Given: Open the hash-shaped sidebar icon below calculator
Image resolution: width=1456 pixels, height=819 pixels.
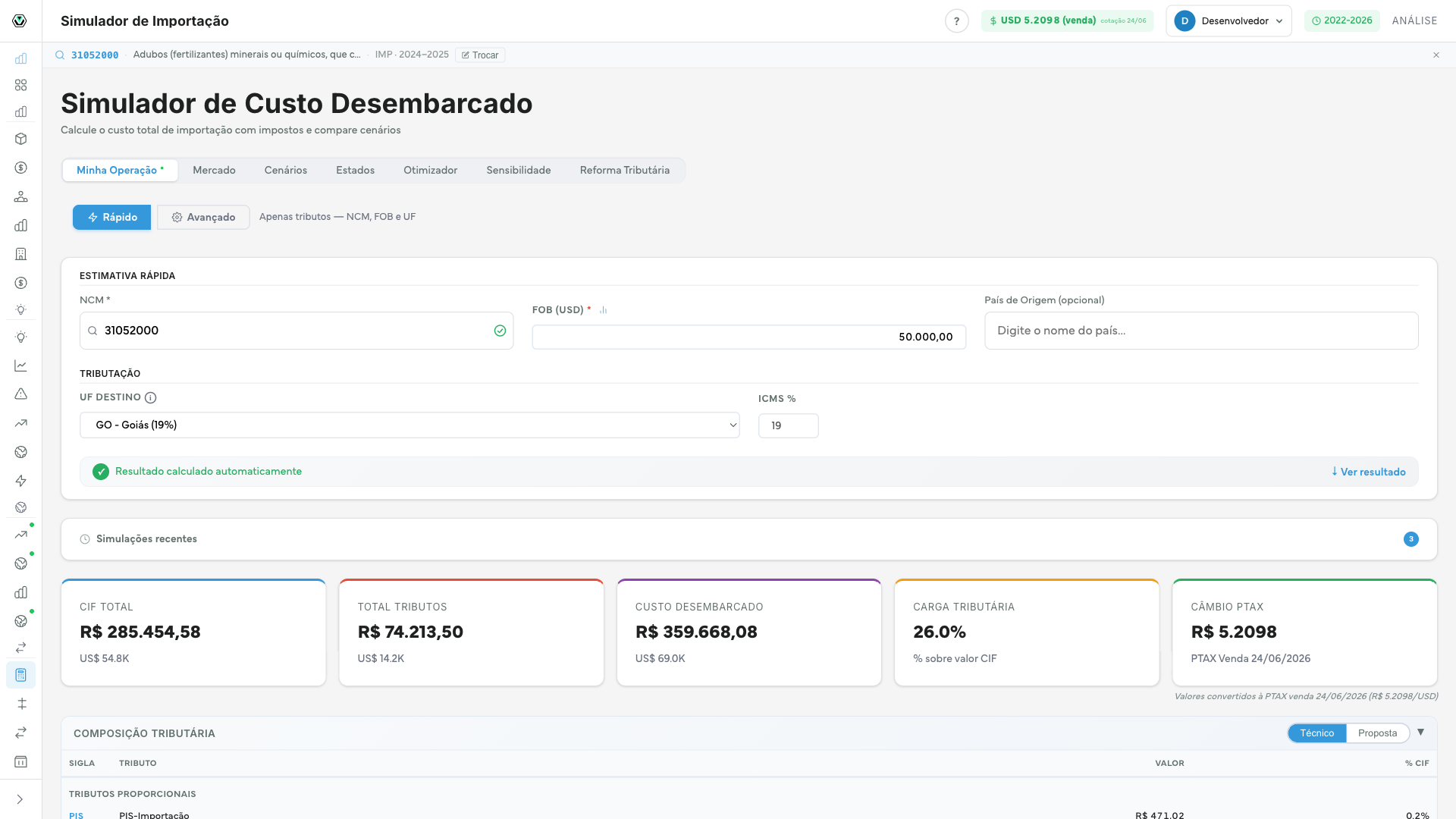Looking at the screenshot, I should [x=20, y=704].
